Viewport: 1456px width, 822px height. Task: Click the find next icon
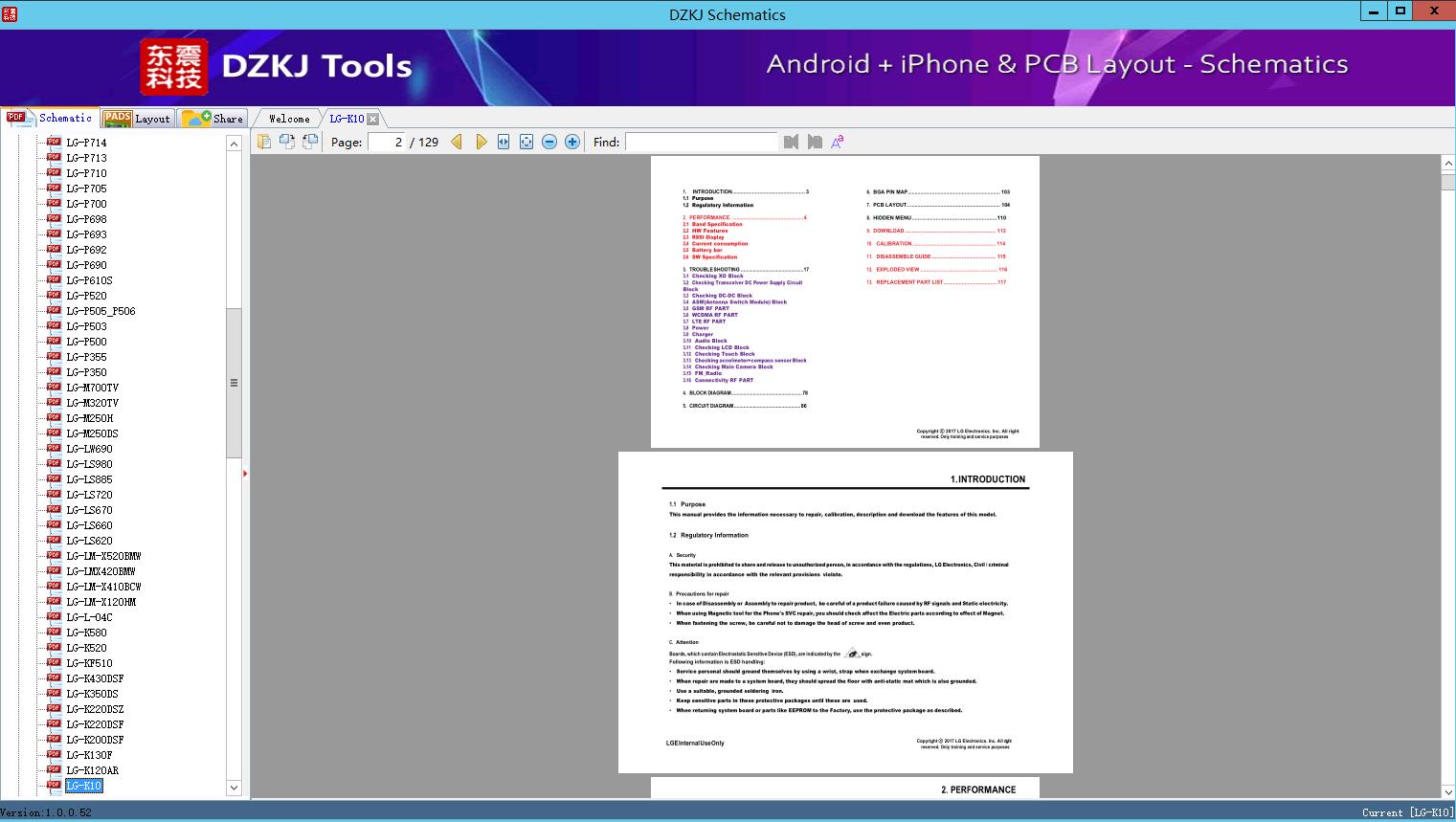coord(815,142)
